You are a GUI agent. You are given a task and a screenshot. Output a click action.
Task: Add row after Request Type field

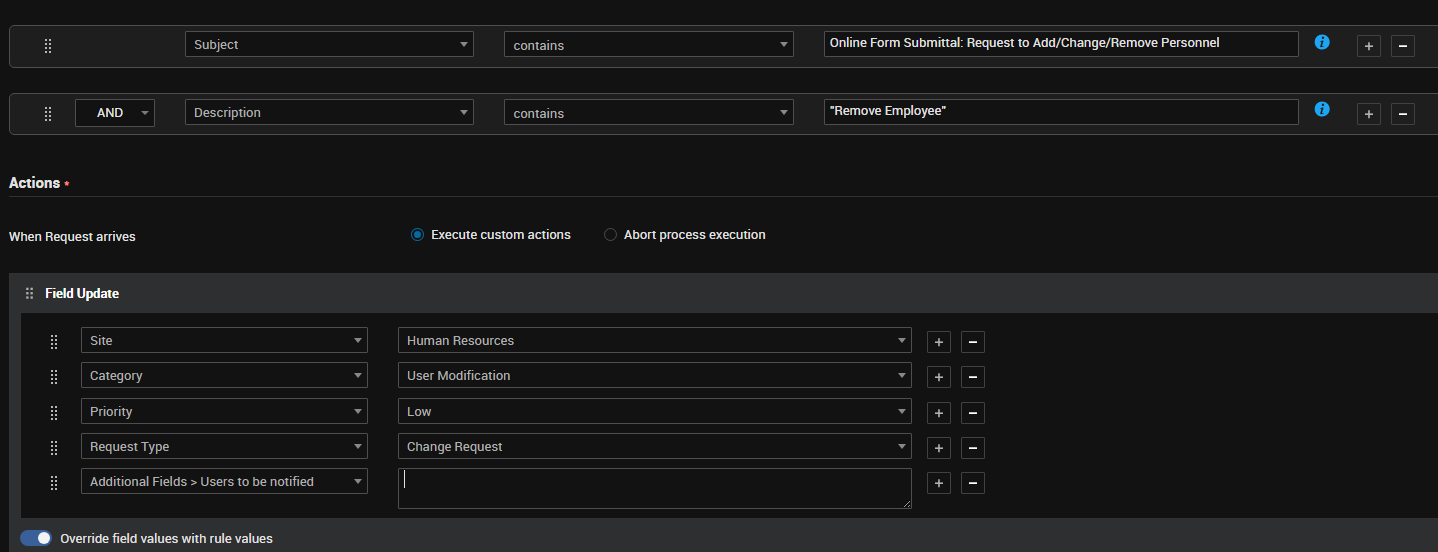[938, 448]
